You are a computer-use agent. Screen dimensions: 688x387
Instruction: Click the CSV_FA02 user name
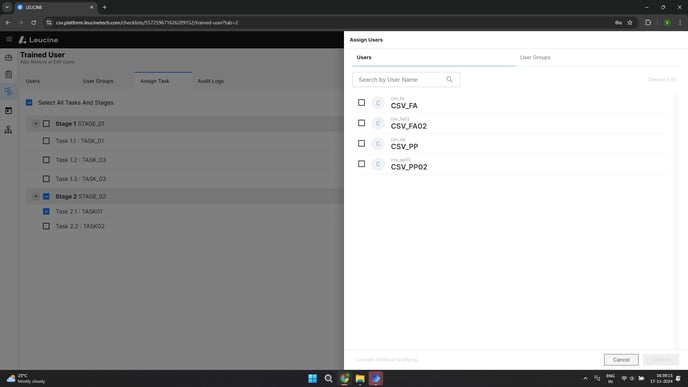tap(408, 126)
